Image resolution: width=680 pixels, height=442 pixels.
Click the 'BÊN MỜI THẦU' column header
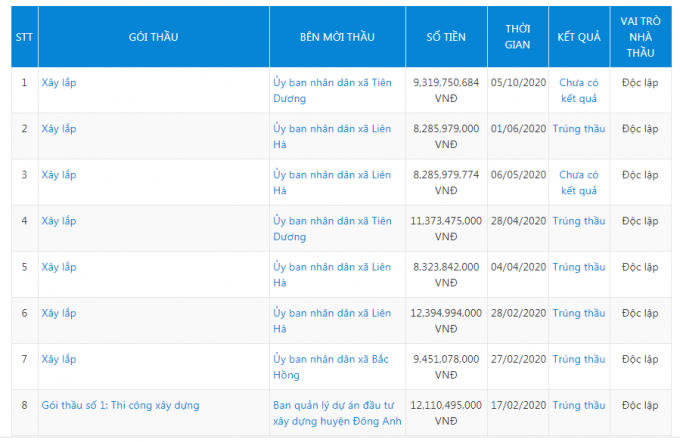336,37
